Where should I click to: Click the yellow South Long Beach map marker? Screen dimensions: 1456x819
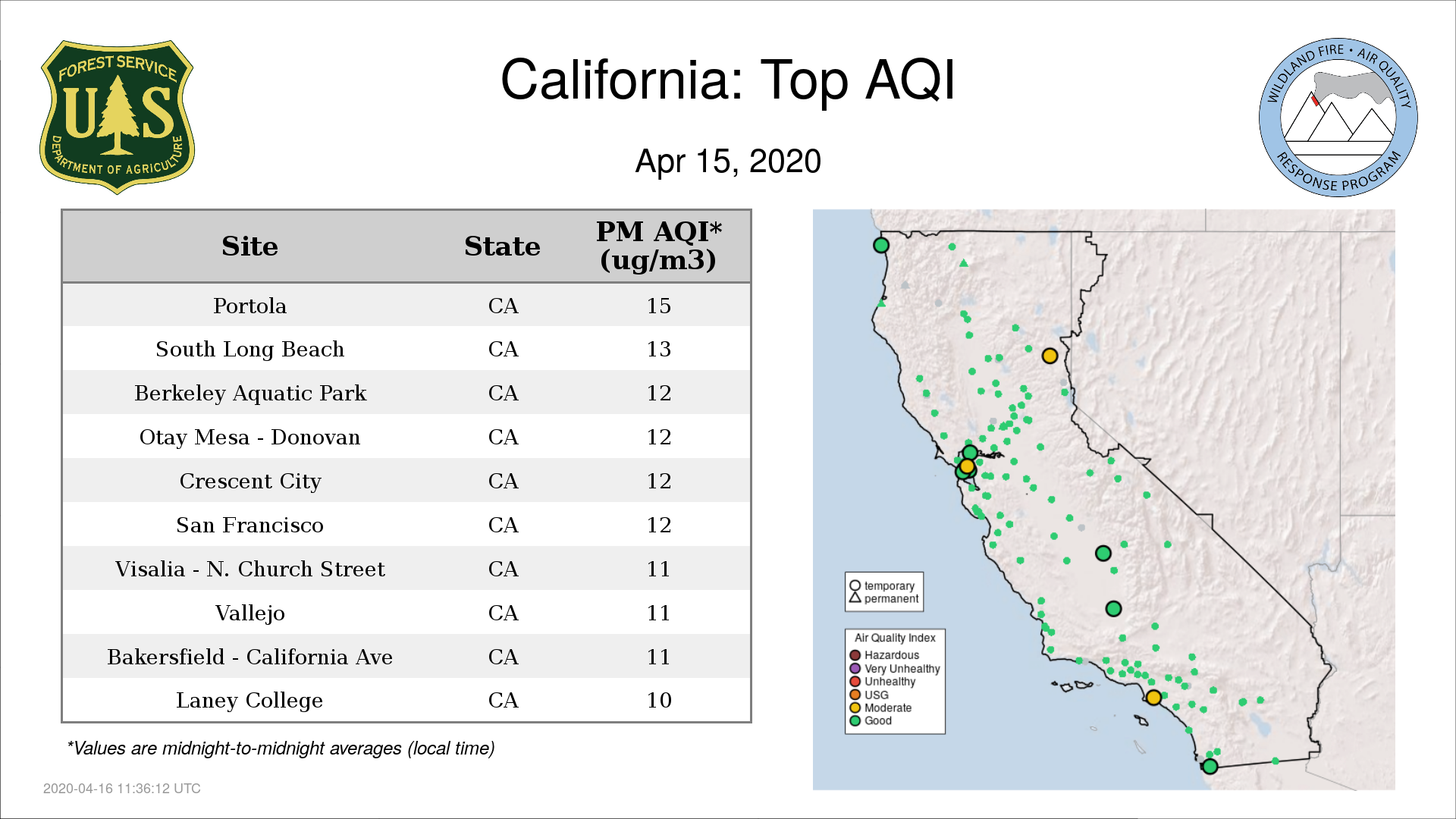(1153, 697)
